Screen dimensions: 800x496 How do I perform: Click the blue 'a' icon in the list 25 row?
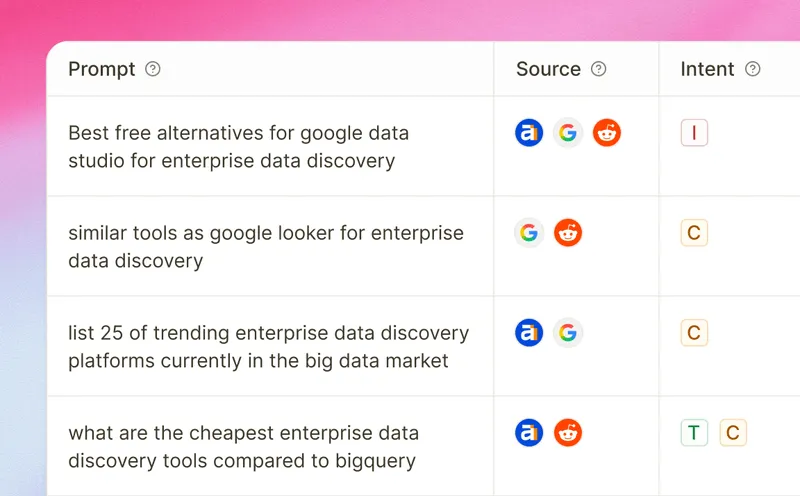coord(529,333)
